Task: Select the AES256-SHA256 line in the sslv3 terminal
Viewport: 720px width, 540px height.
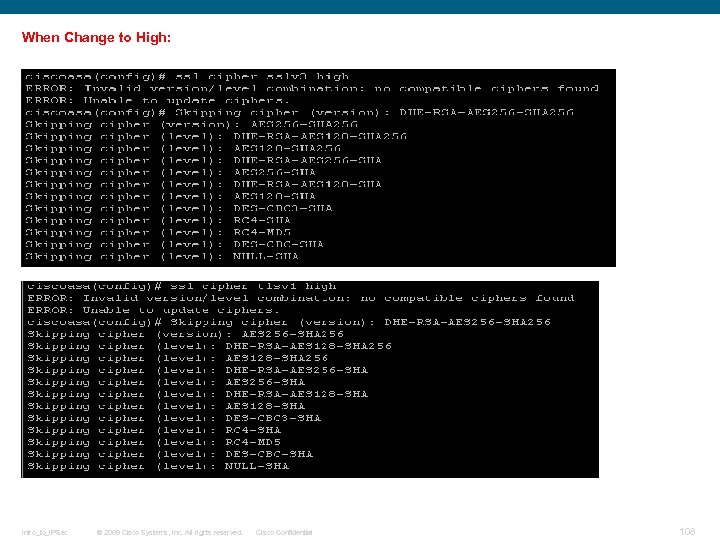Action: tap(191, 124)
